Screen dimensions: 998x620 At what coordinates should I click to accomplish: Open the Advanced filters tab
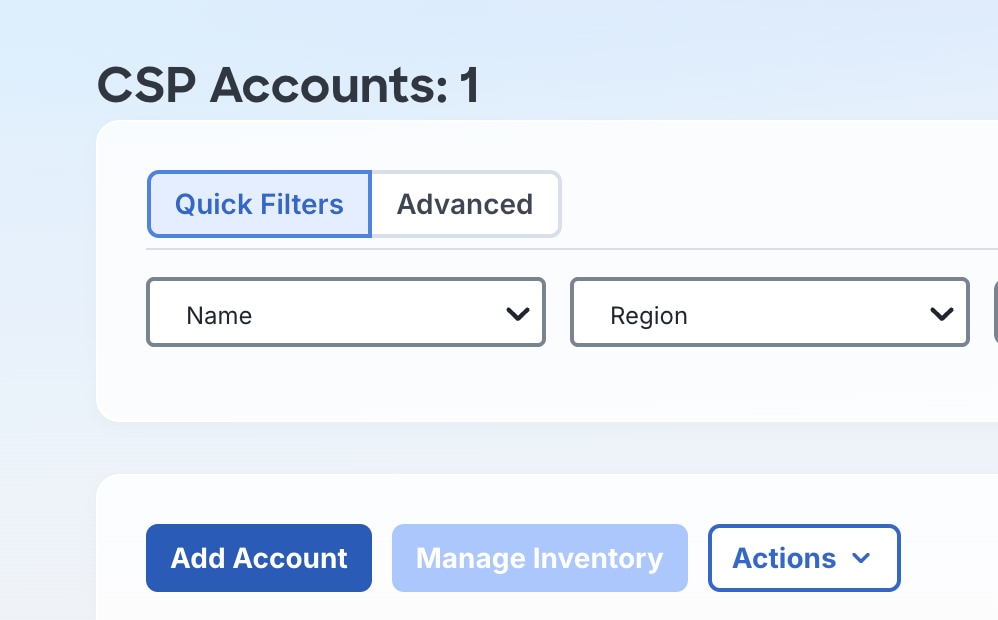465,204
